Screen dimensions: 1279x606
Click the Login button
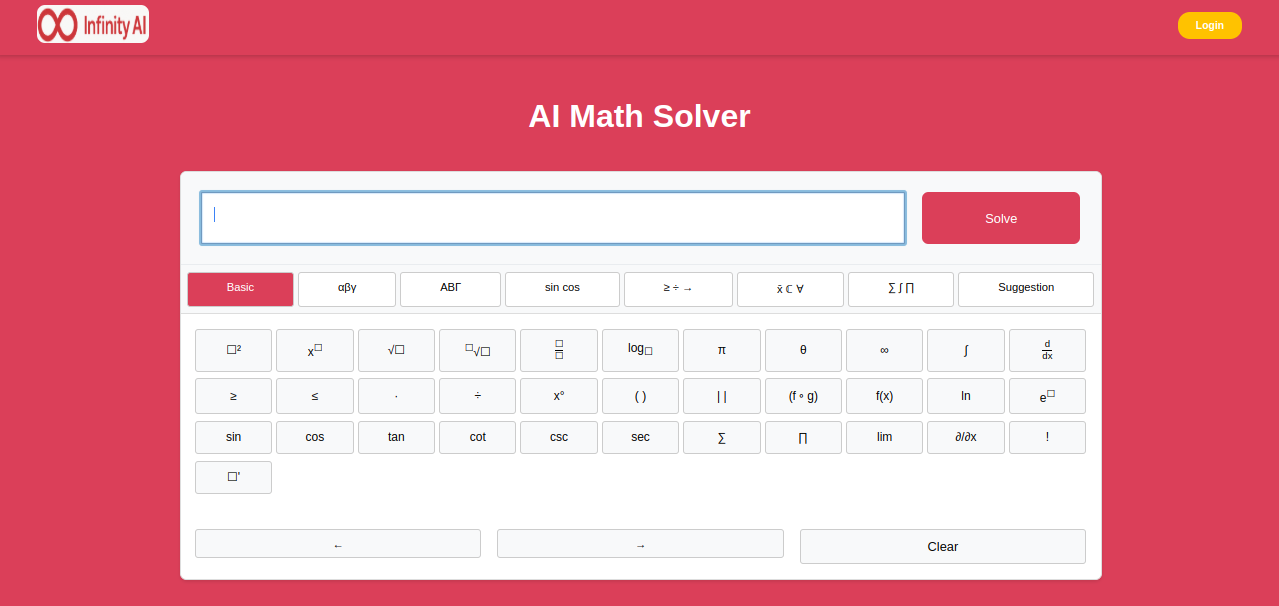tap(1209, 25)
